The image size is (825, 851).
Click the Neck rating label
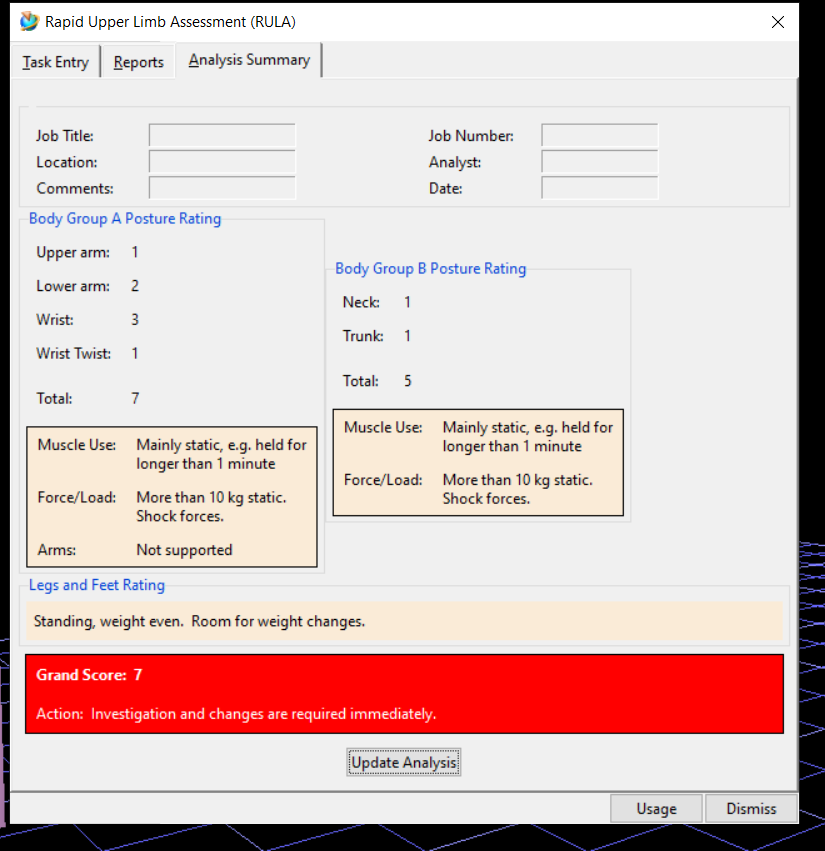point(361,302)
